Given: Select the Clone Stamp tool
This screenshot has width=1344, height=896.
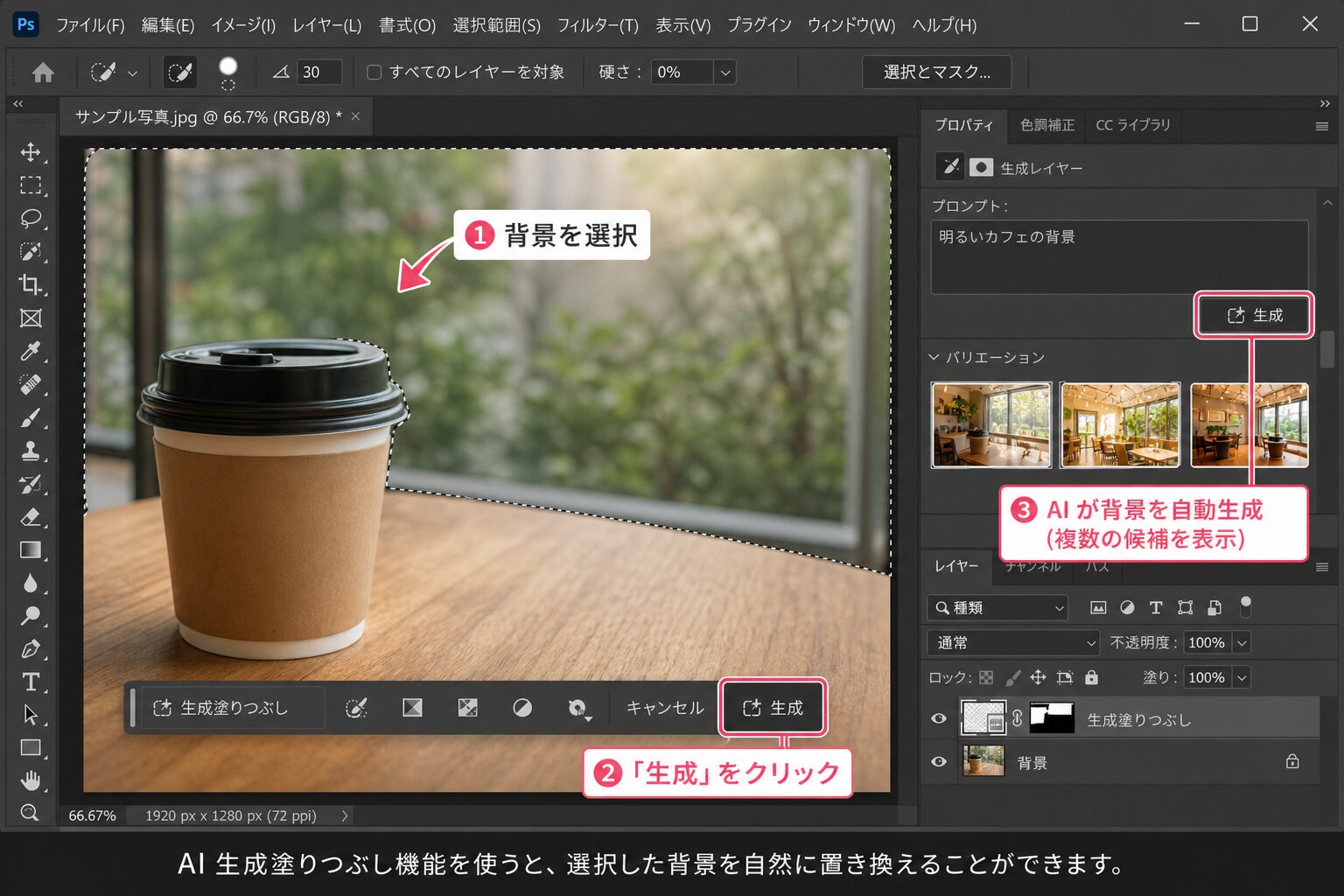Looking at the screenshot, I should pyautogui.click(x=31, y=451).
